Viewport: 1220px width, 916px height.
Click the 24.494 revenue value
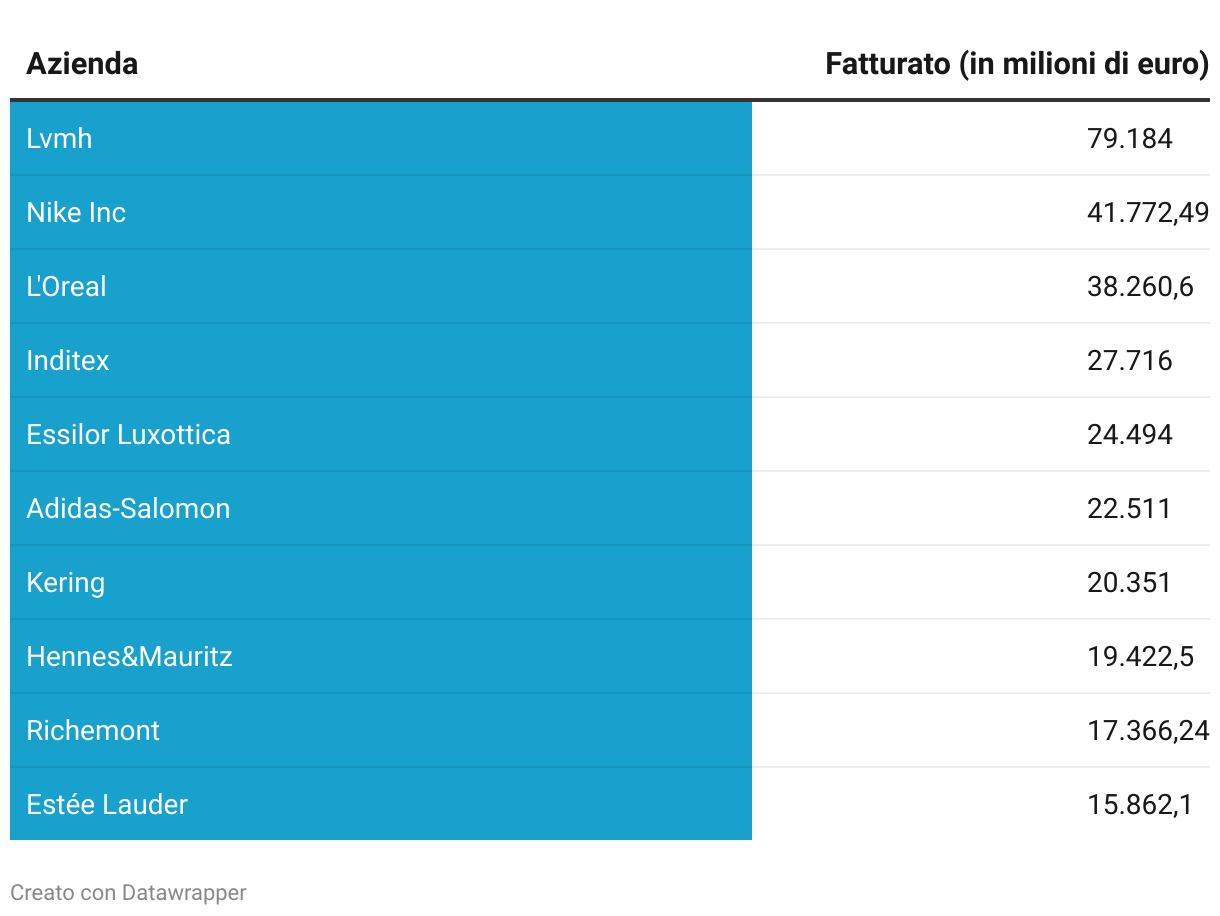click(x=1129, y=434)
